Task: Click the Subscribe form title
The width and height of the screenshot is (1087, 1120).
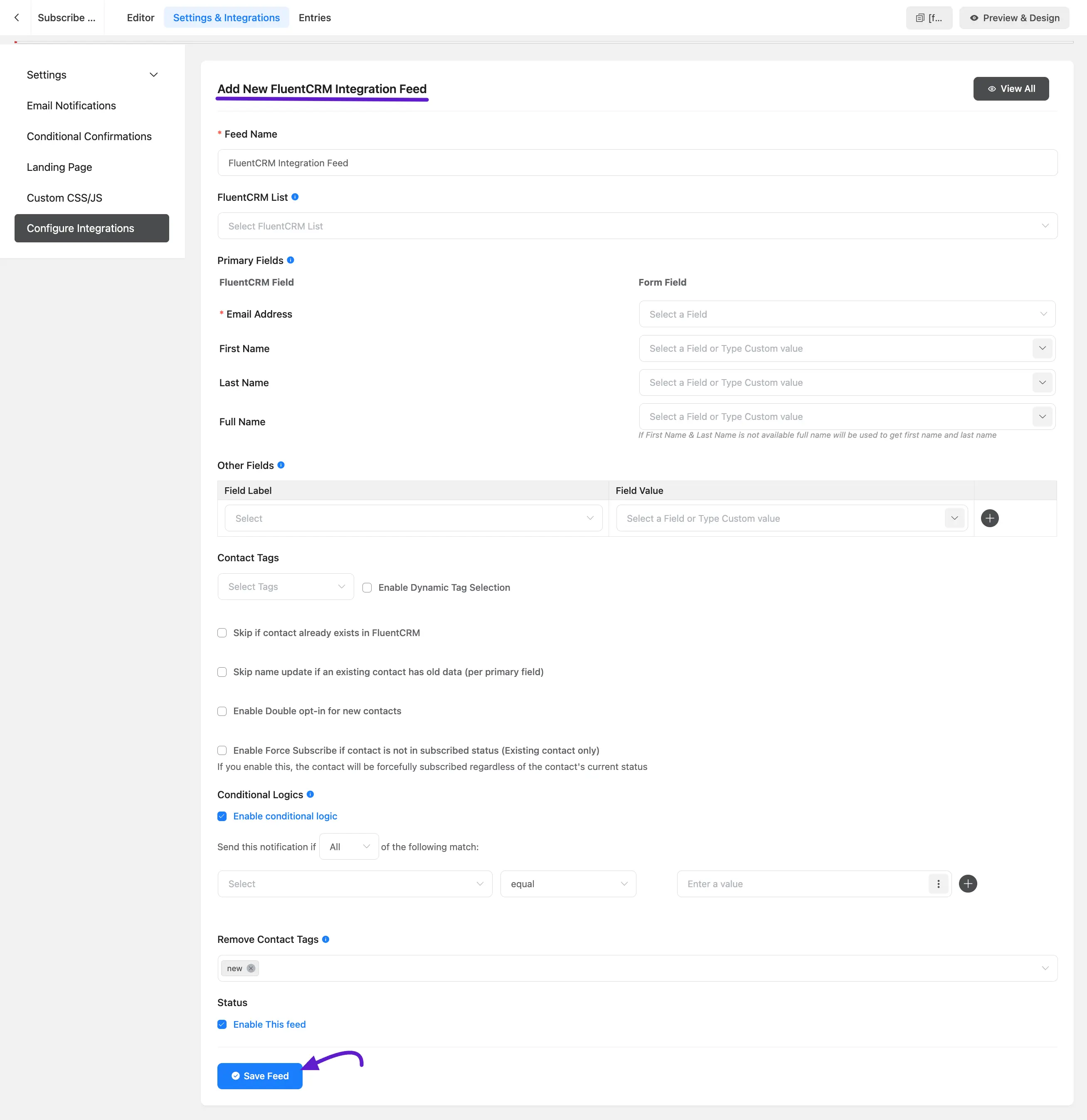Action: pos(67,18)
